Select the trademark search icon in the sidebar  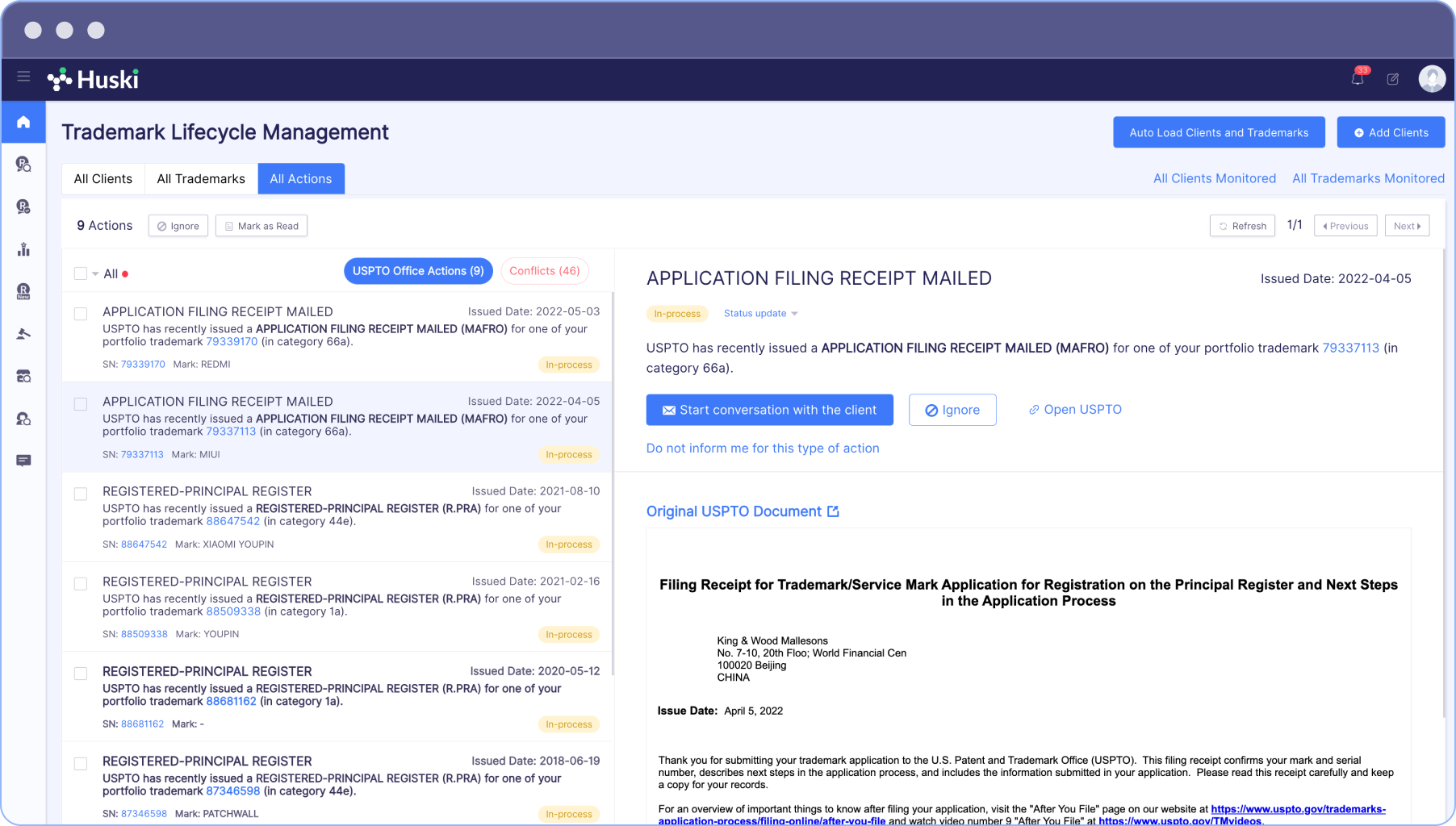point(23,165)
